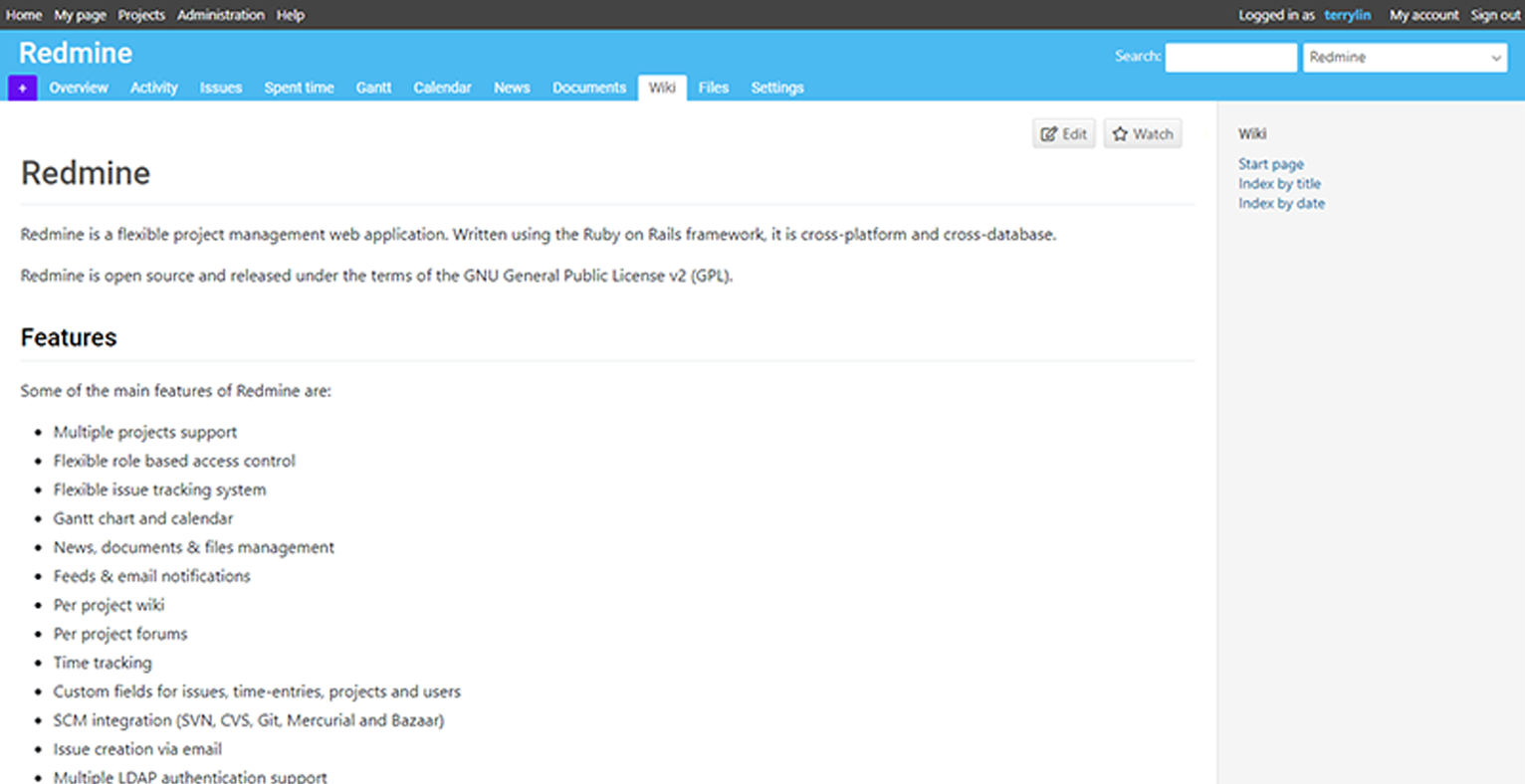This screenshot has width=1525, height=784.
Task: Click the 'Multiple projects support' list item
Action: pos(145,432)
